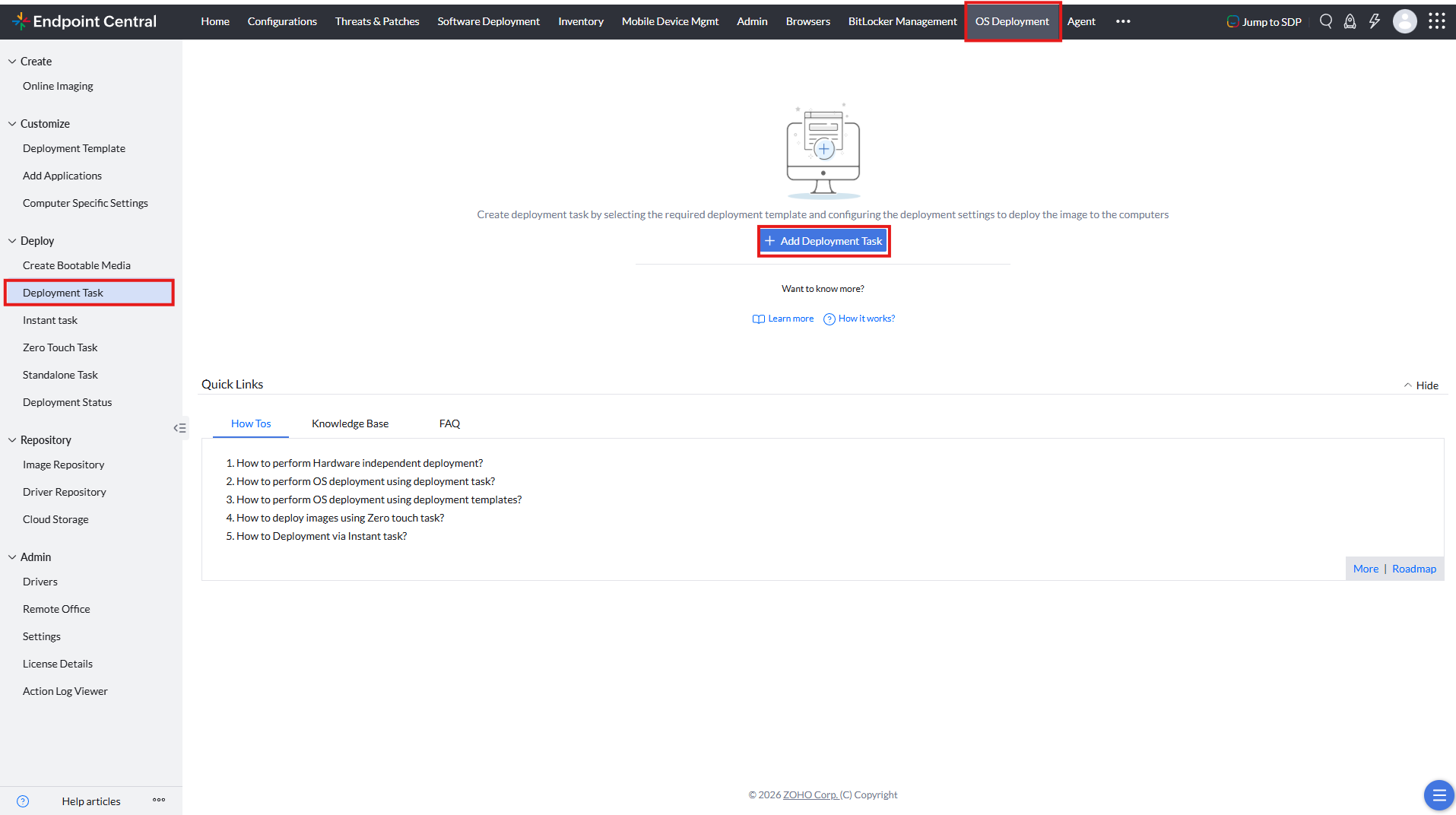Open Online Imaging
The height and width of the screenshot is (815, 1456).
tap(58, 86)
